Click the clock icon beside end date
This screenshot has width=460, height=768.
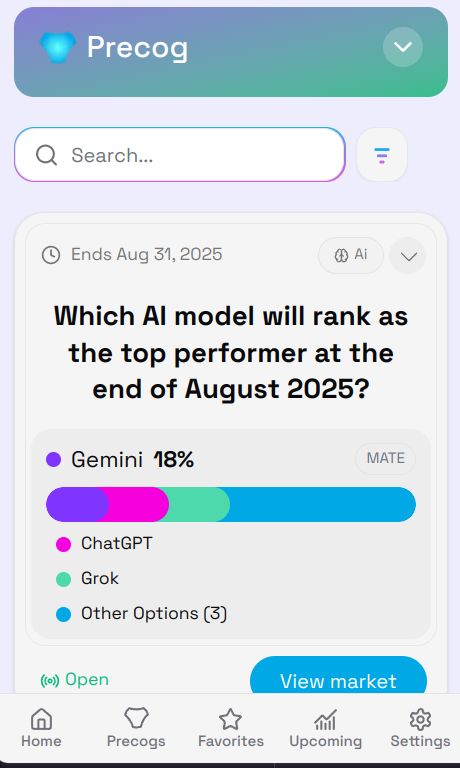[51, 255]
